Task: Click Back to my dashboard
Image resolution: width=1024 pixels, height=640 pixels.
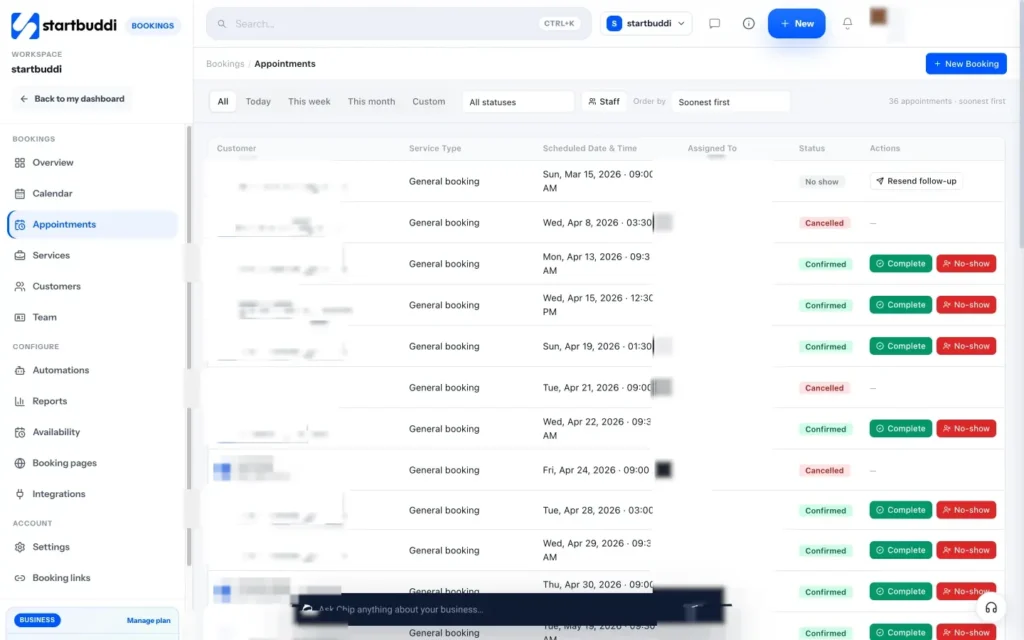Action: pos(72,99)
